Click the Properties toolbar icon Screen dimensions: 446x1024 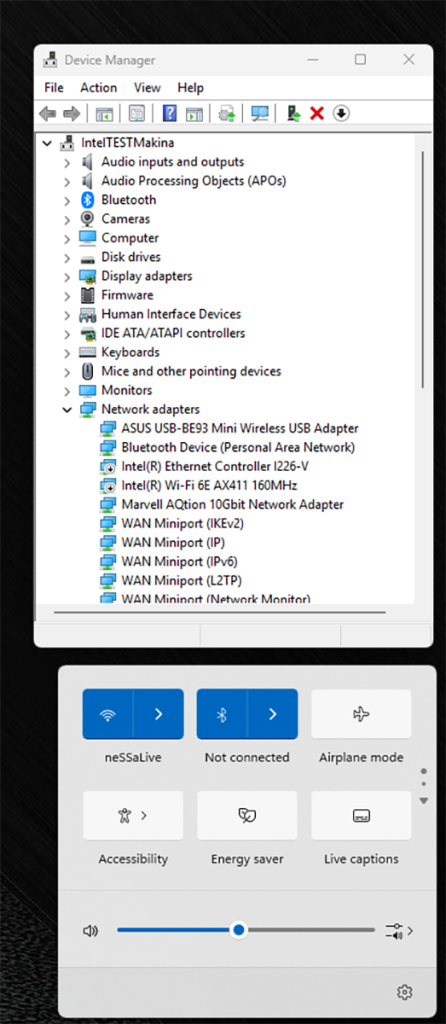136,114
